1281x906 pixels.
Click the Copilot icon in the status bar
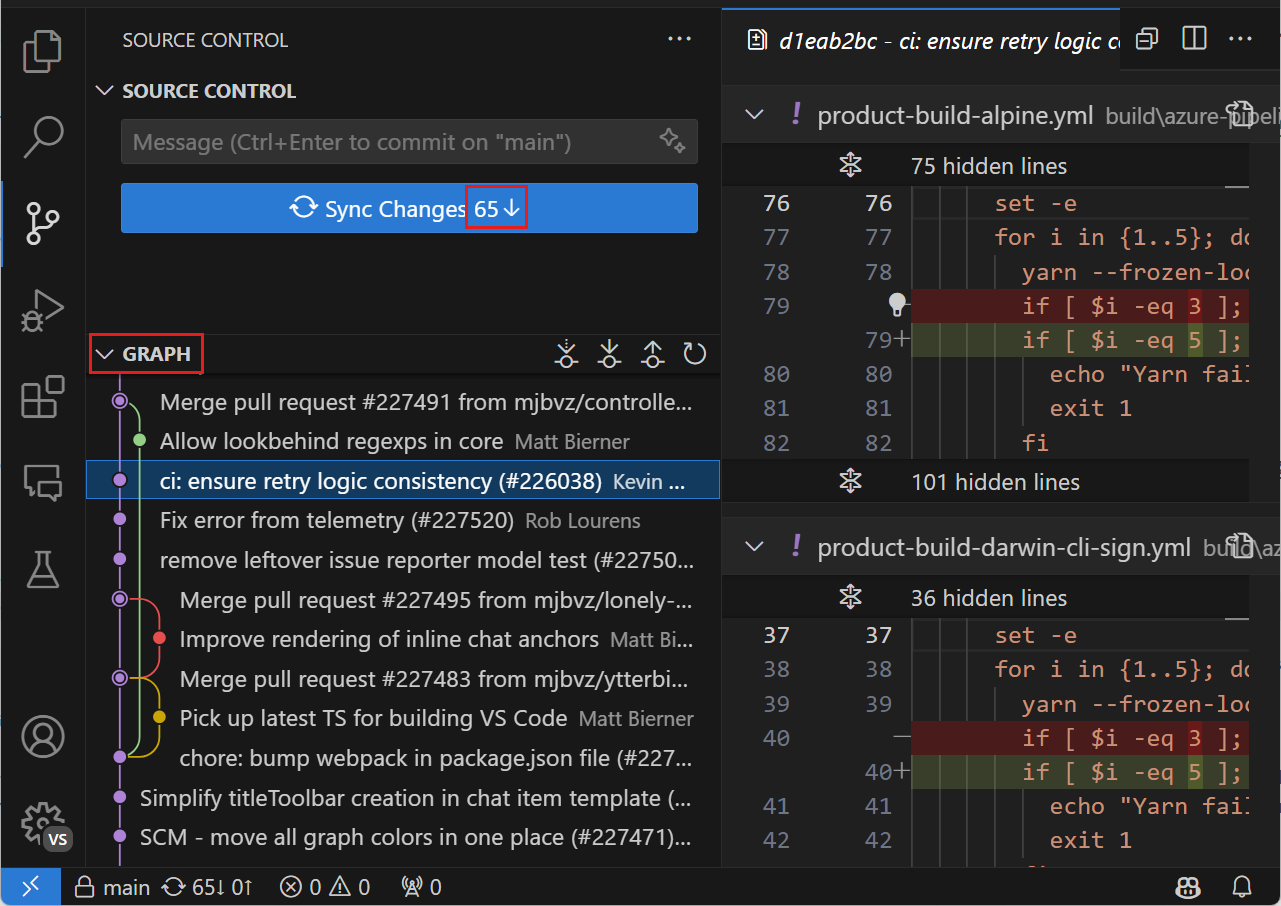1188,887
